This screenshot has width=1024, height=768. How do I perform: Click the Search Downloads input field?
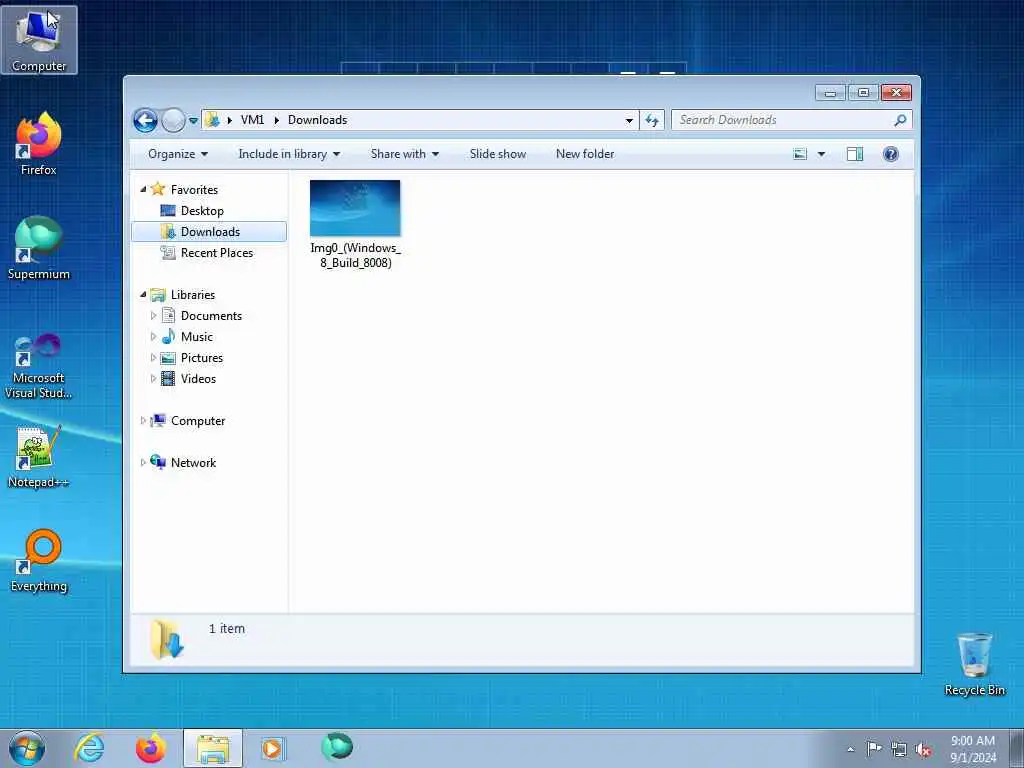pos(782,120)
